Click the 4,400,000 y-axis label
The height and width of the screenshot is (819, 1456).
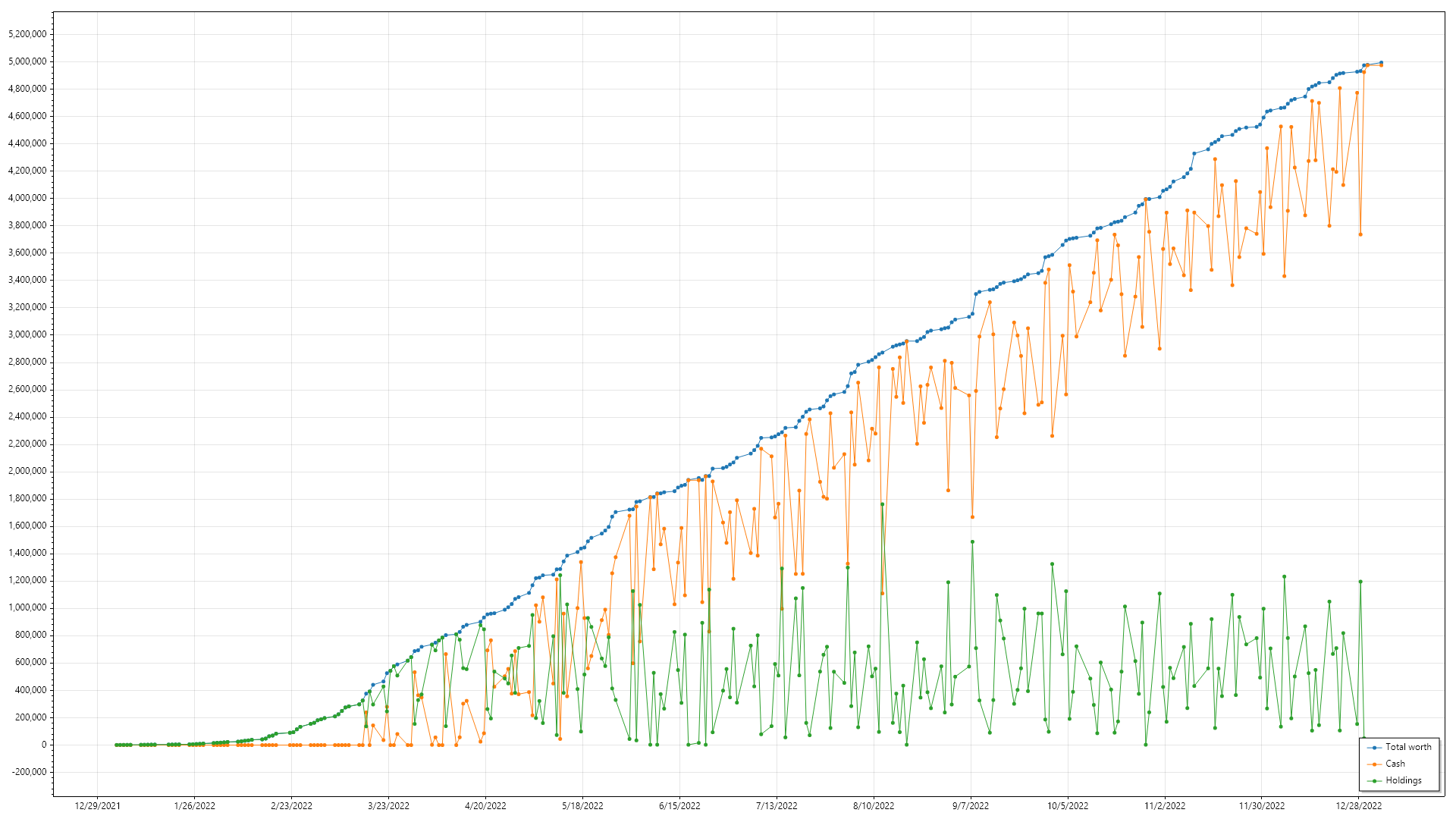click(x=27, y=143)
